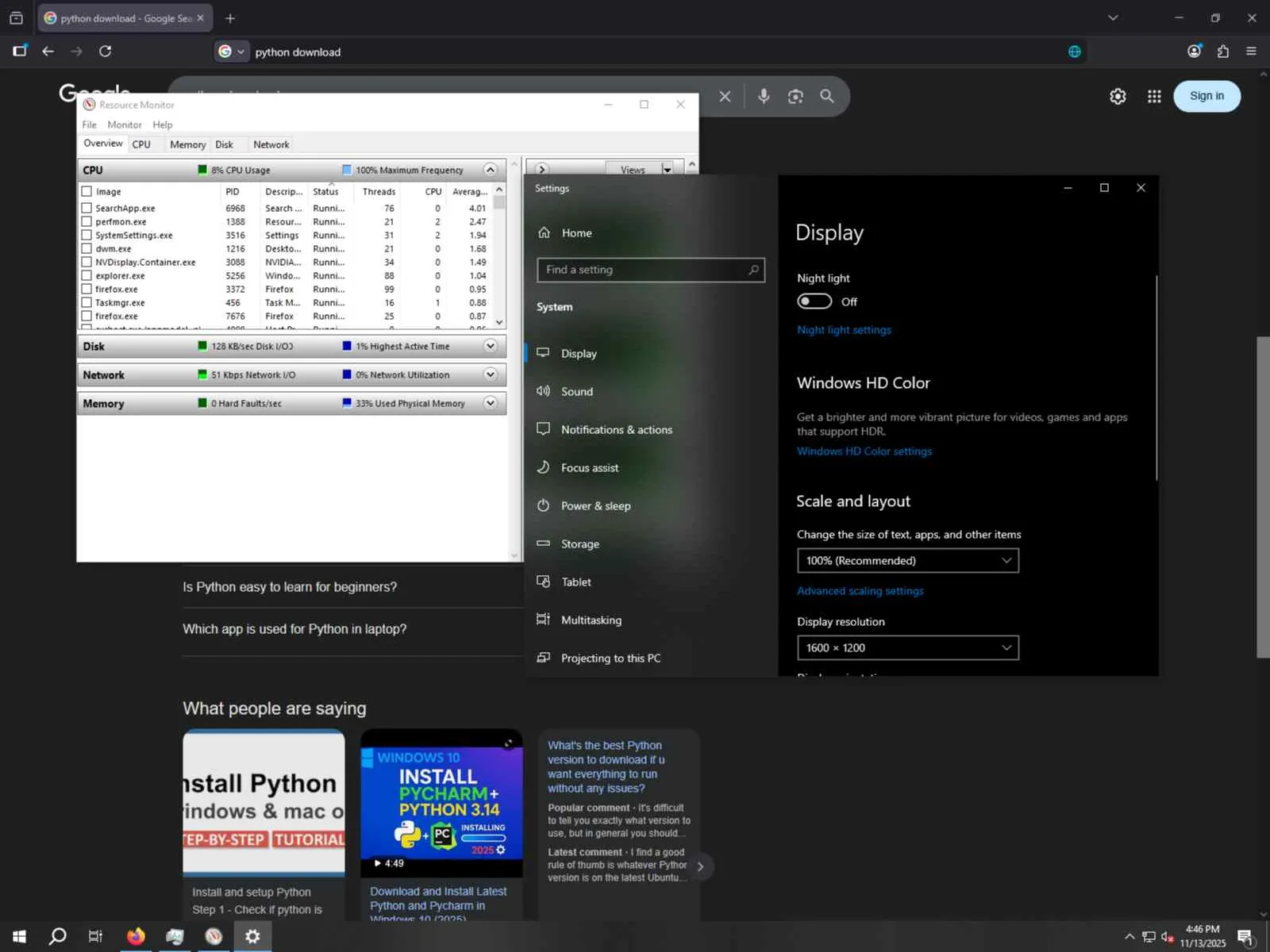1270x952 pixels.
Task: Click the browser address bar
Action: click(x=651, y=52)
